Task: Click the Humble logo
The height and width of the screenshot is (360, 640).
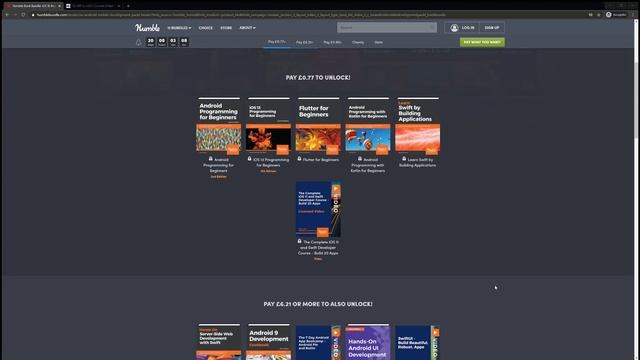Action: point(147,28)
